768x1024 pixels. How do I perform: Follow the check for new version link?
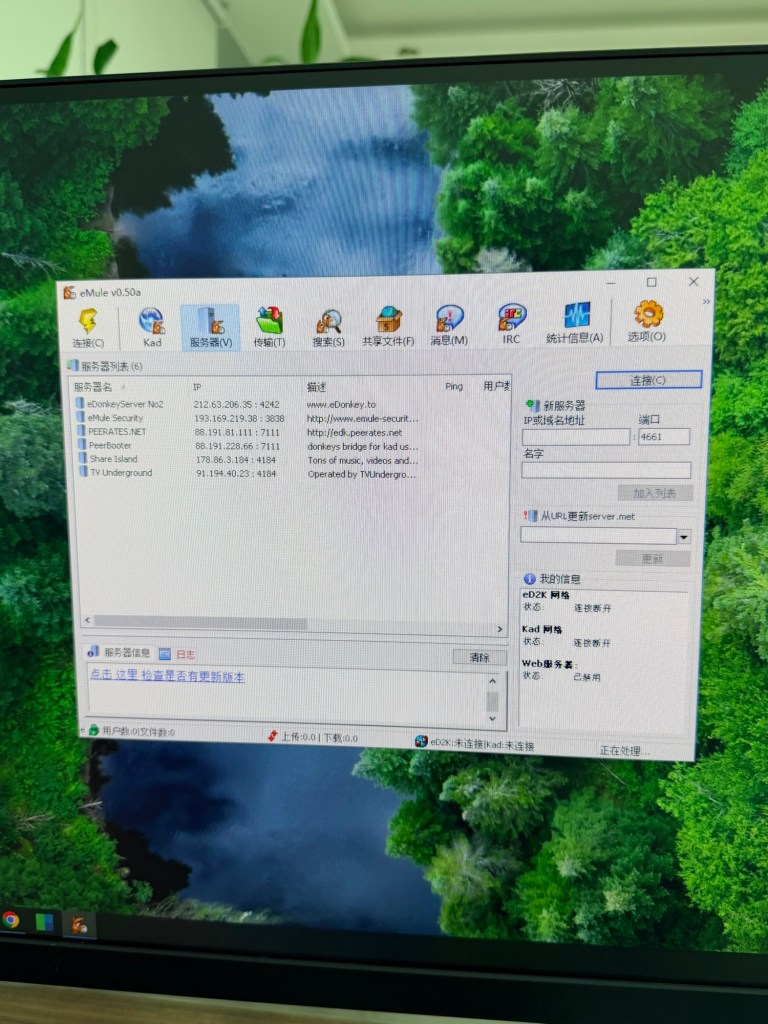click(x=167, y=676)
